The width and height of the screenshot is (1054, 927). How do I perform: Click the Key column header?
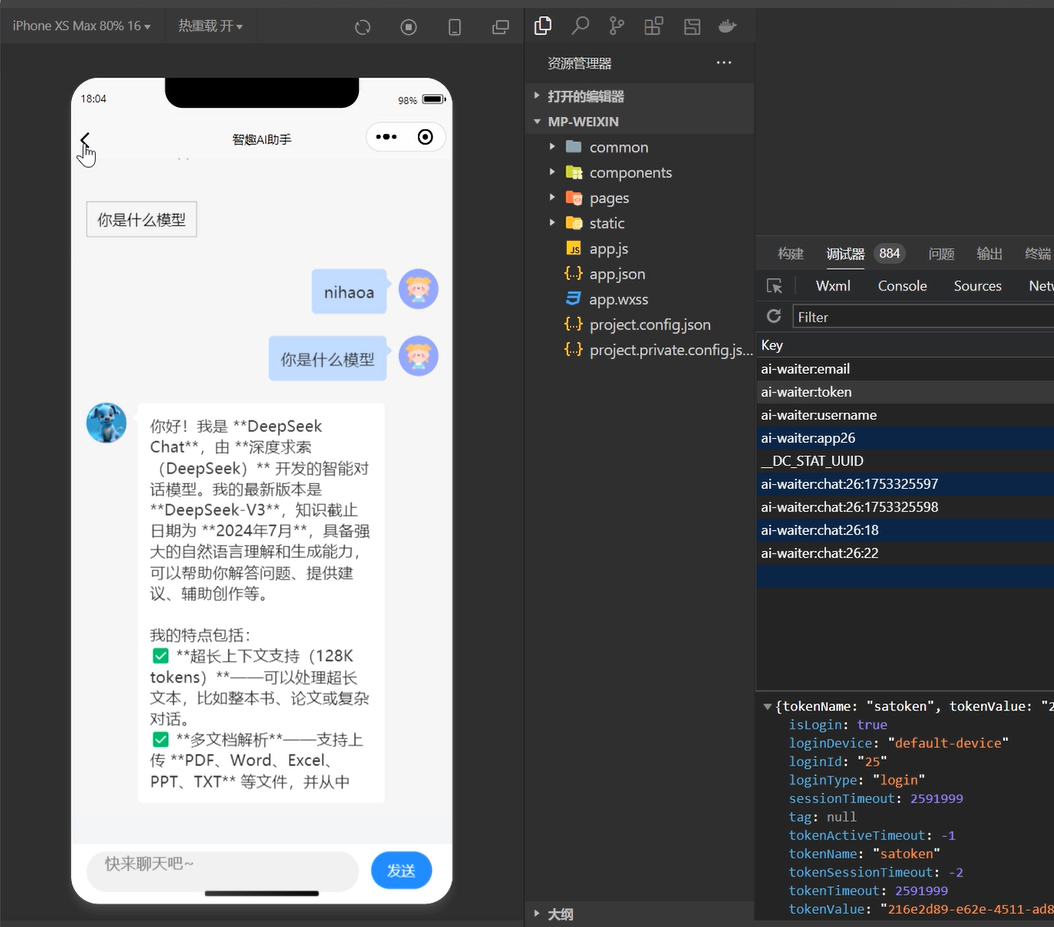pos(905,345)
